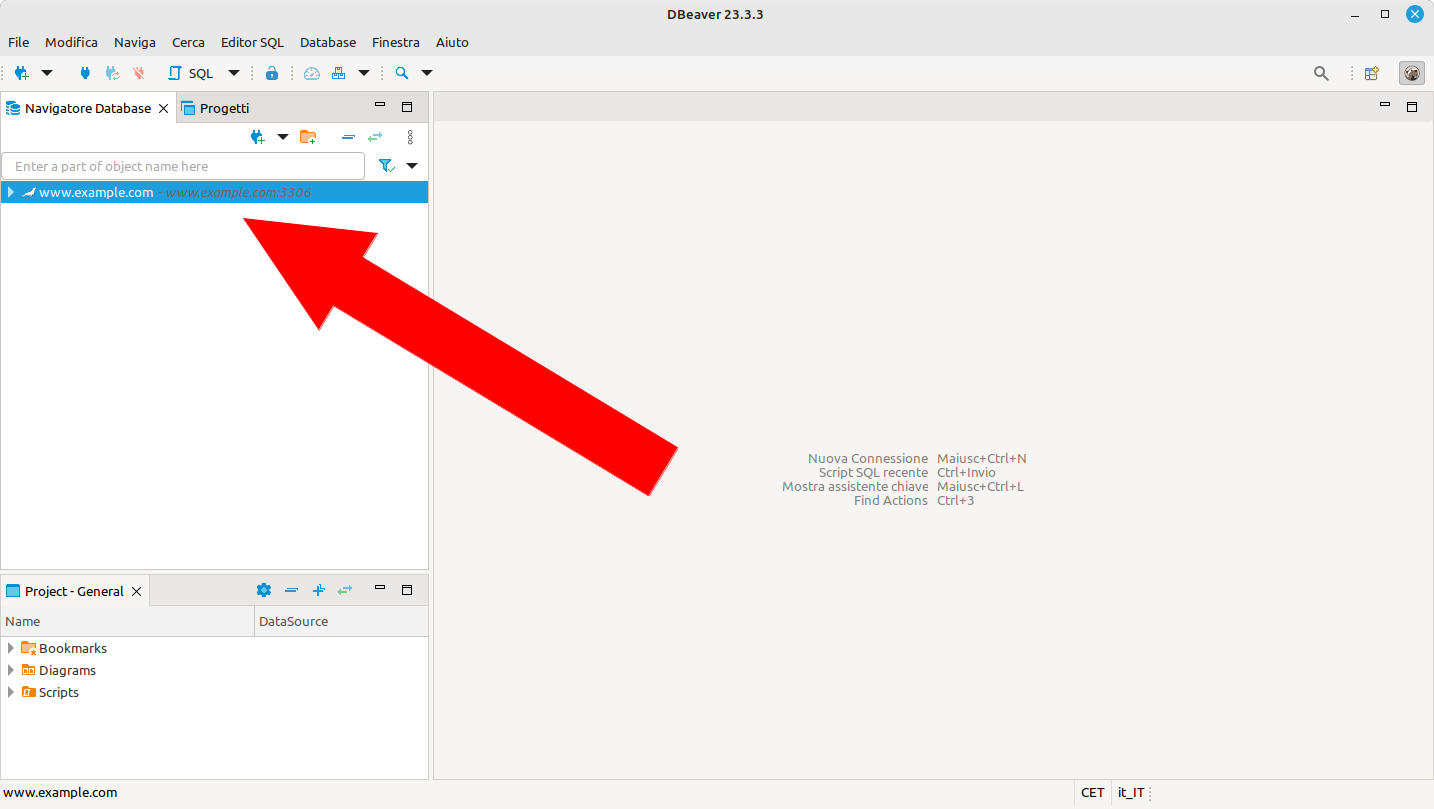The height and width of the screenshot is (809, 1434).
Task: Click the gray magnifier quick search icon at top right
Action: click(x=1321, y=73)
